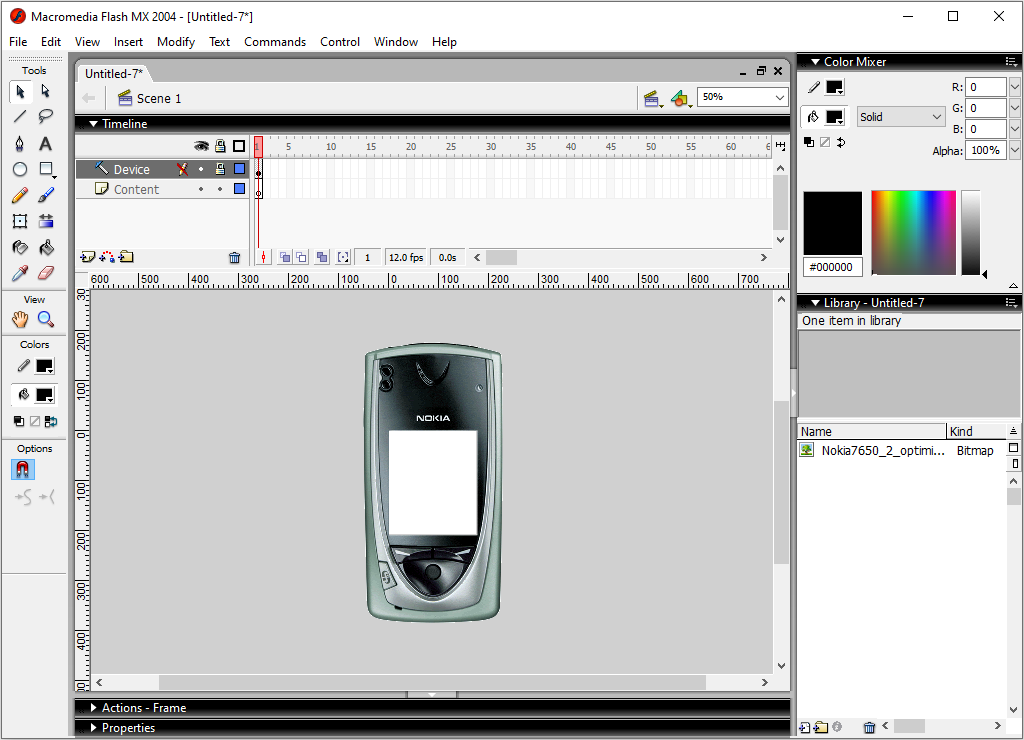Select the Text tool
The width and height of the screenshot is (1024, 740).
46,144
